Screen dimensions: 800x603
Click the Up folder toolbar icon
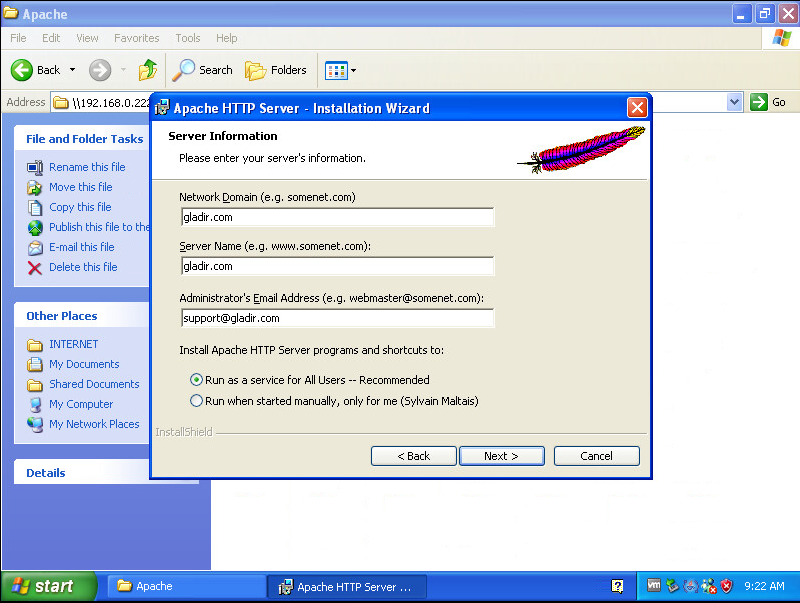pyautogui.click(x=148, y=70)
